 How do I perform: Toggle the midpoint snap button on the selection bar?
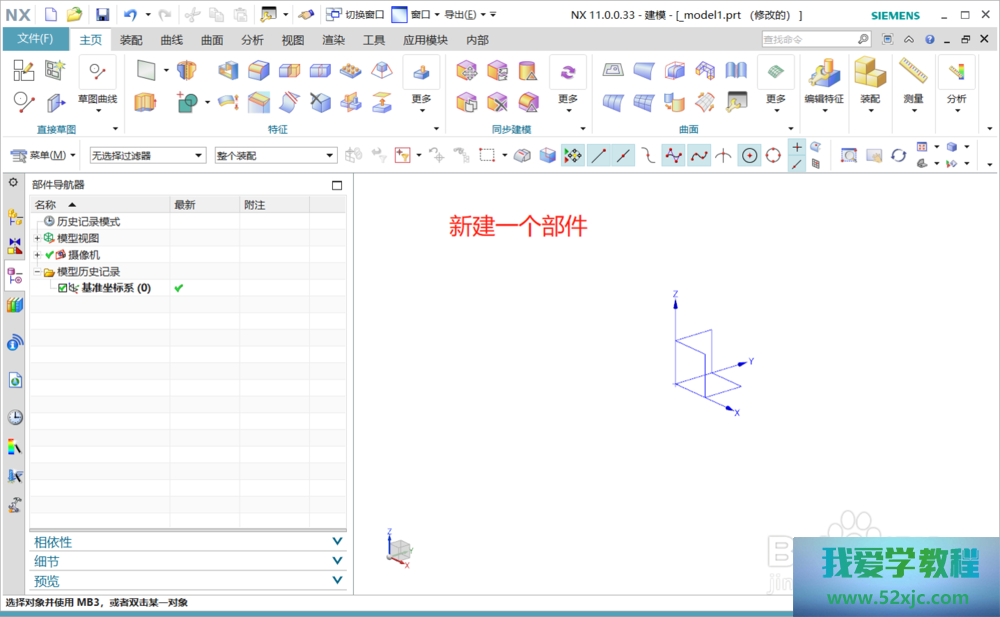tap(624, 155)
